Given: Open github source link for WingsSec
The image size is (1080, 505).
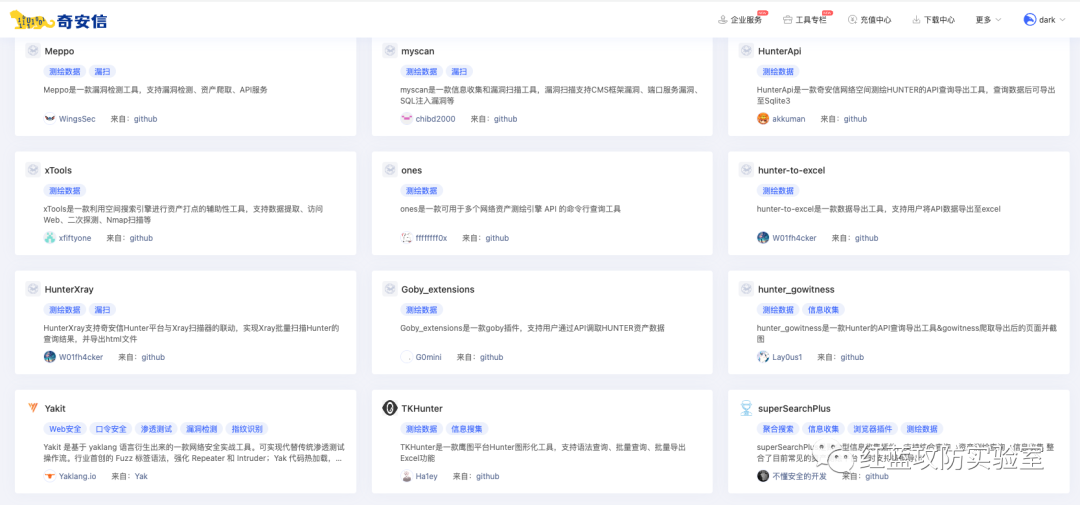Looking at the screenshot, I should pos(145,118).
